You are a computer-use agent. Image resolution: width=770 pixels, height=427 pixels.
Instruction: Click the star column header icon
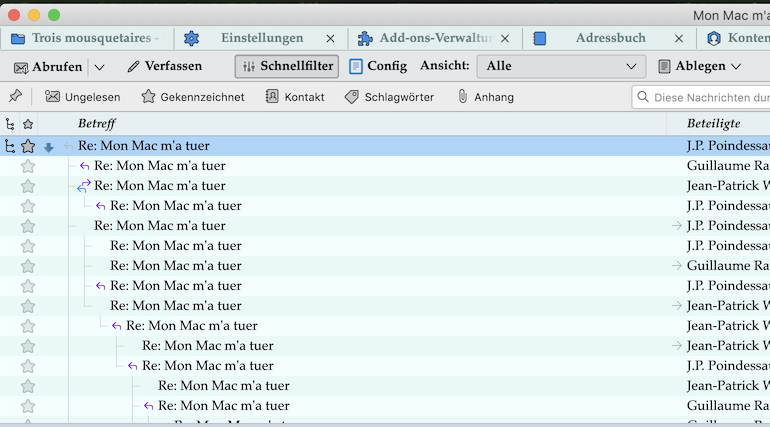pos(28,124)
